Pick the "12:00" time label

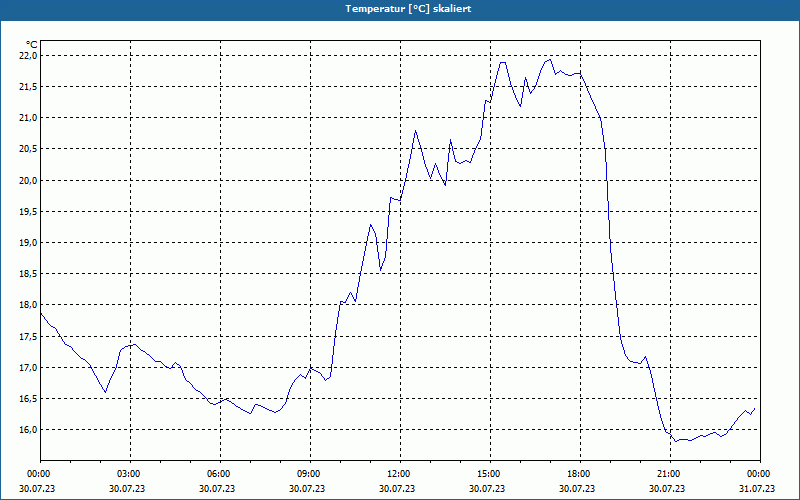[397, 474]
